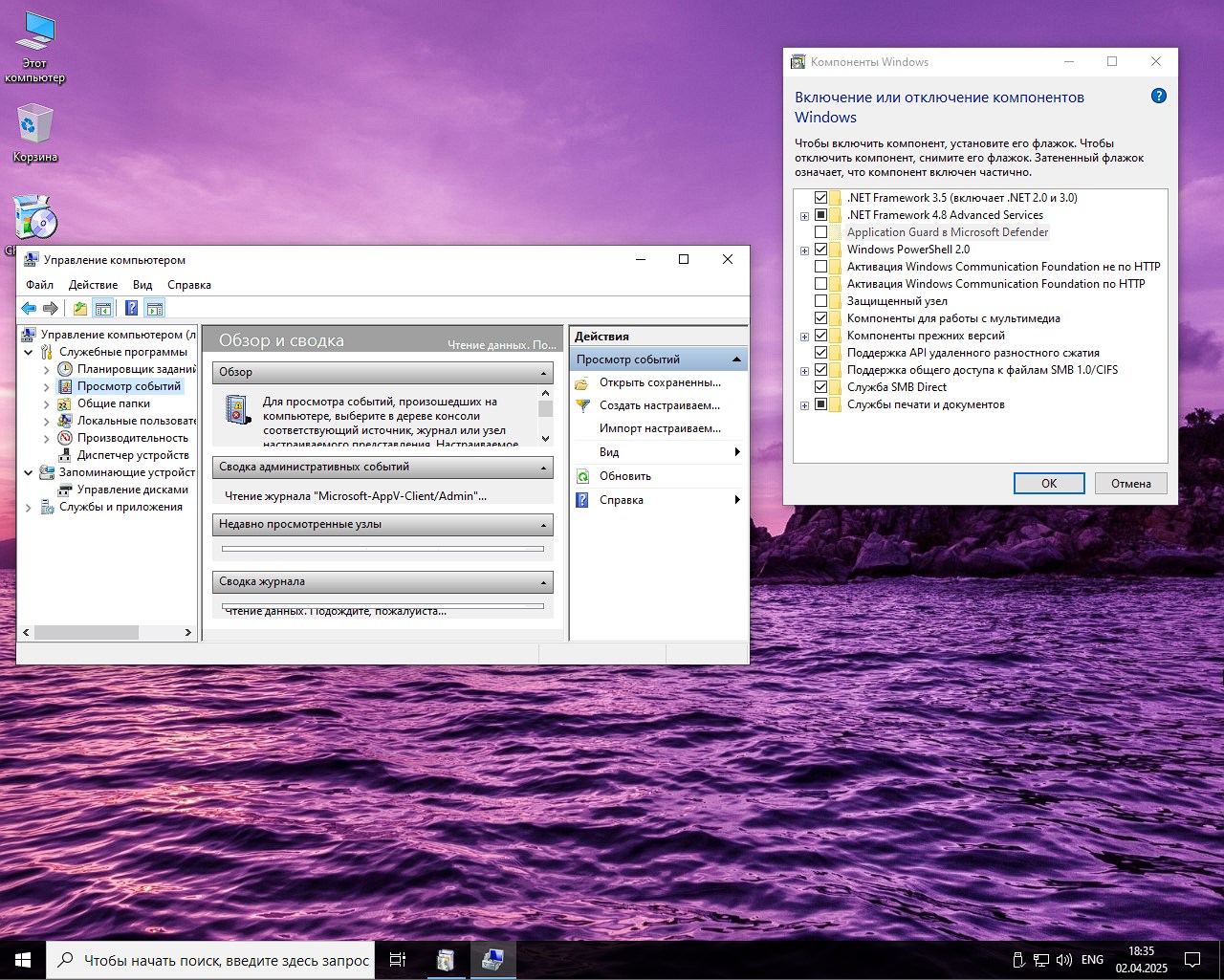Uncheck Служба SMB Direct checkbox
The image size is (1224, 980).
click(820, 387)
